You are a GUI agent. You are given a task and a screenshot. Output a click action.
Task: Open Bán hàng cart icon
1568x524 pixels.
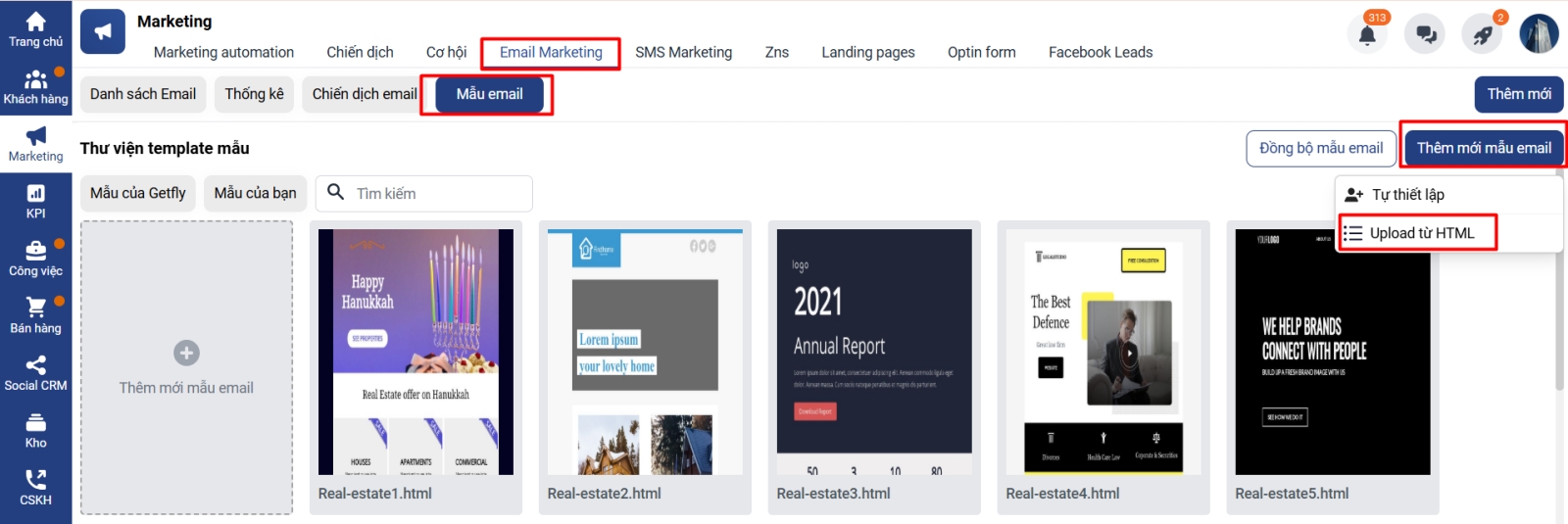coord(35,316)
